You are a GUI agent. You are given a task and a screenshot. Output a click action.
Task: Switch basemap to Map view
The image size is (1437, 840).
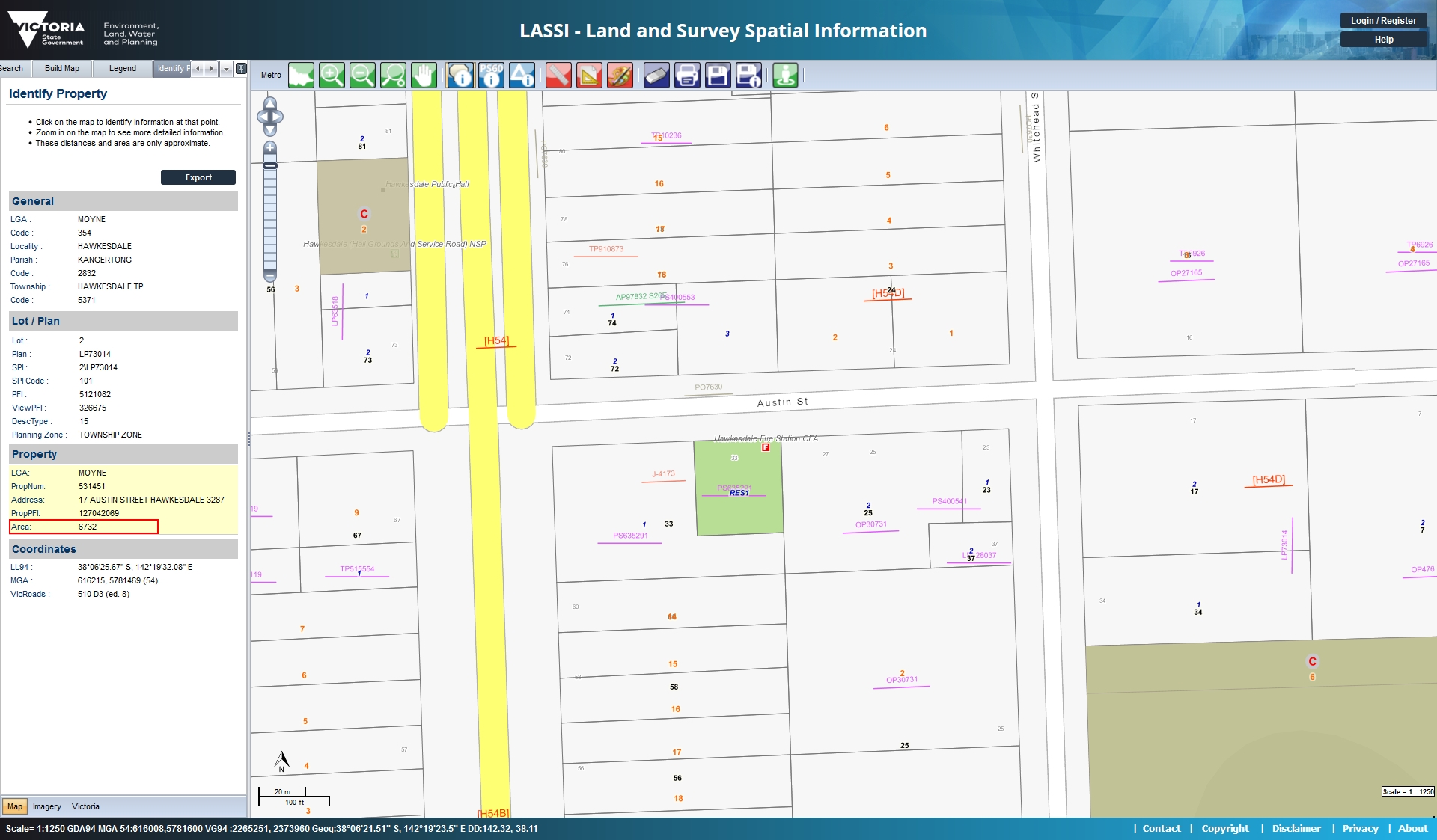point(15,806)
